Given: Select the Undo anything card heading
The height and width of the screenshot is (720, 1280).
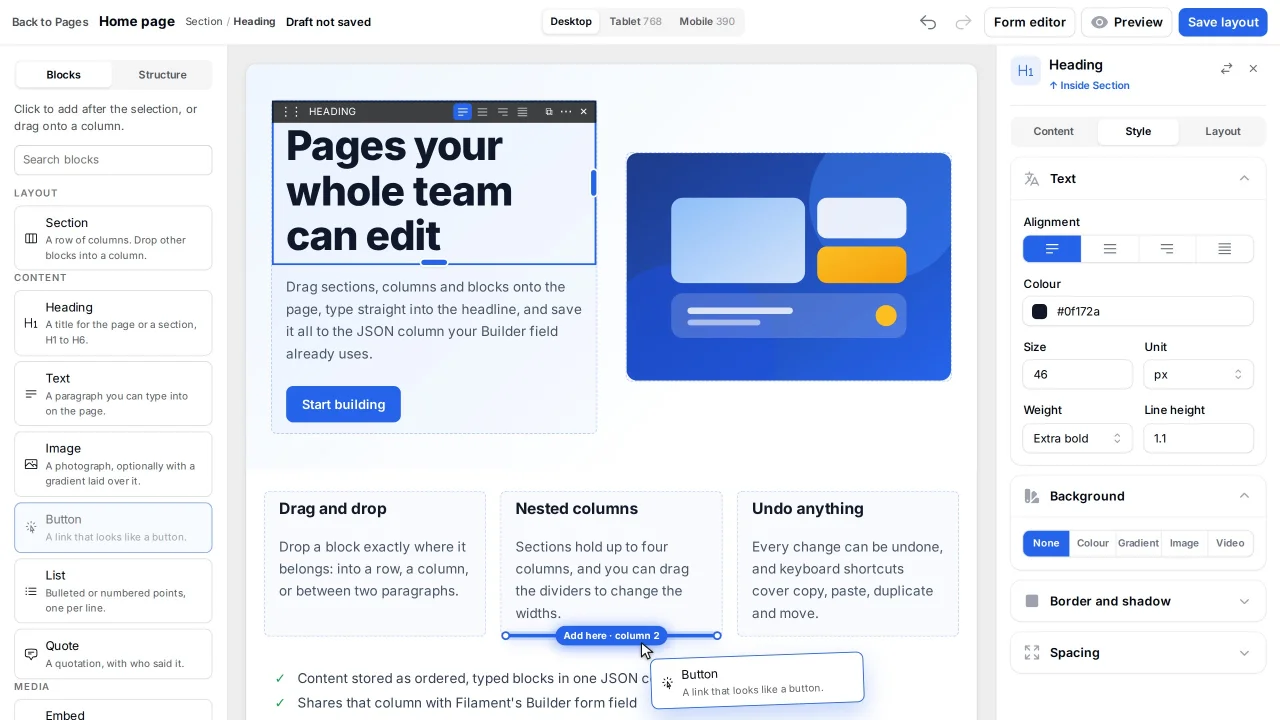Looking at the screenshot, I should pos(807,509).
